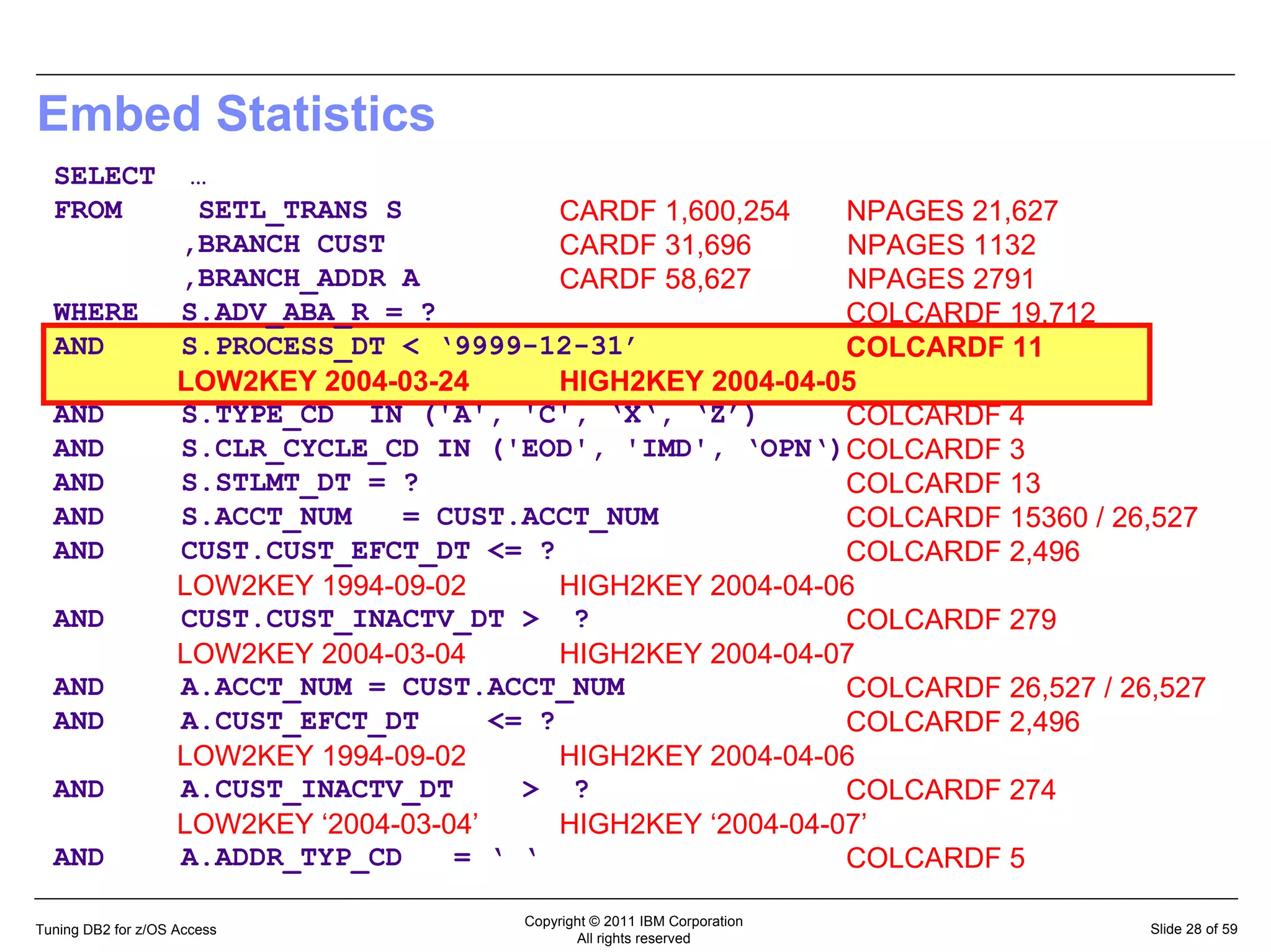Image resolution: width=1271 pixels, height=952 pixels.
Task: Click the 'SETL_TRANS S' table name
Action: (x=300, y=210)
